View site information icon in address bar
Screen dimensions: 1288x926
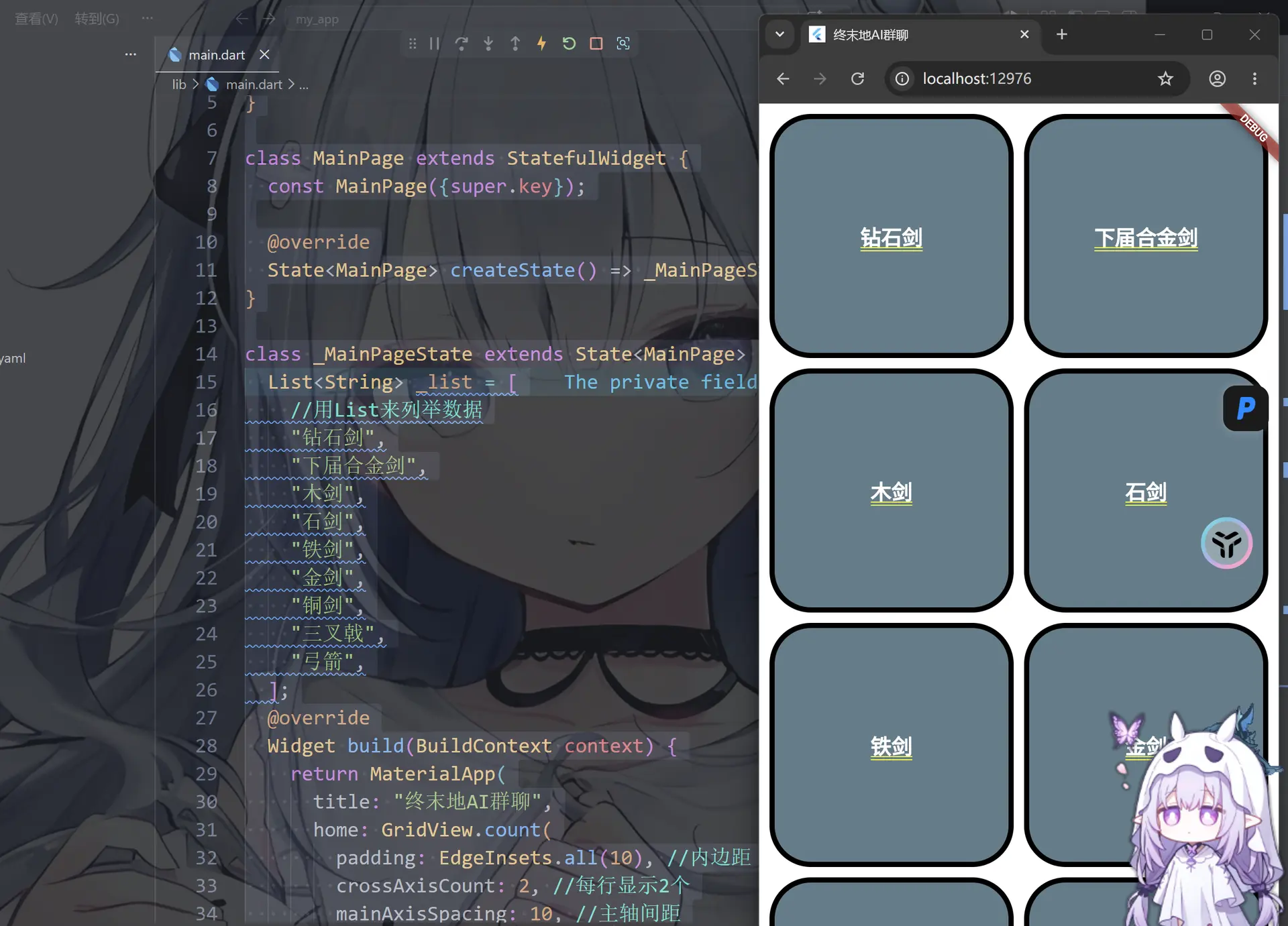click(x=902, y=78)
